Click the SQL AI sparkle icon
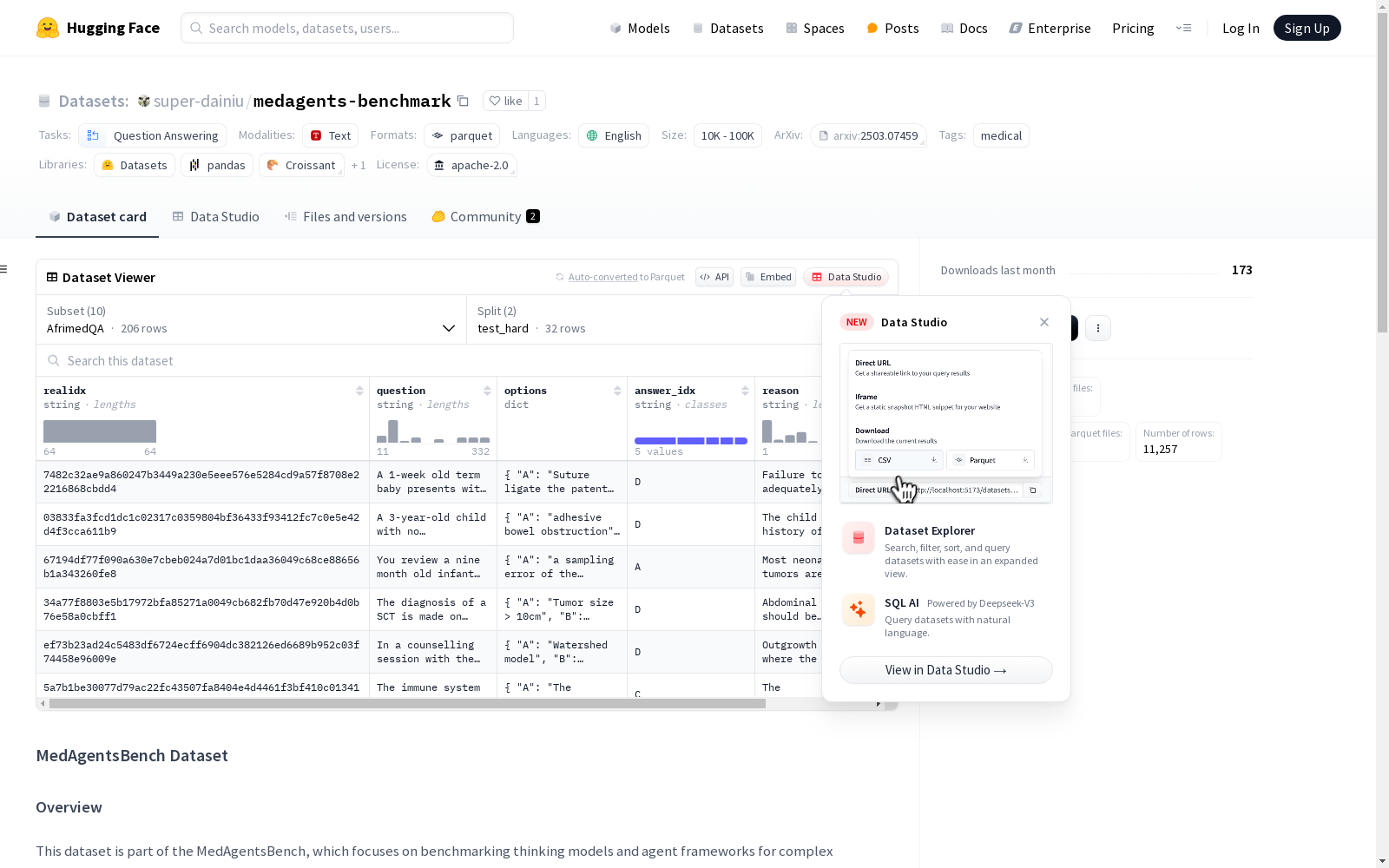 click(859, 610)
